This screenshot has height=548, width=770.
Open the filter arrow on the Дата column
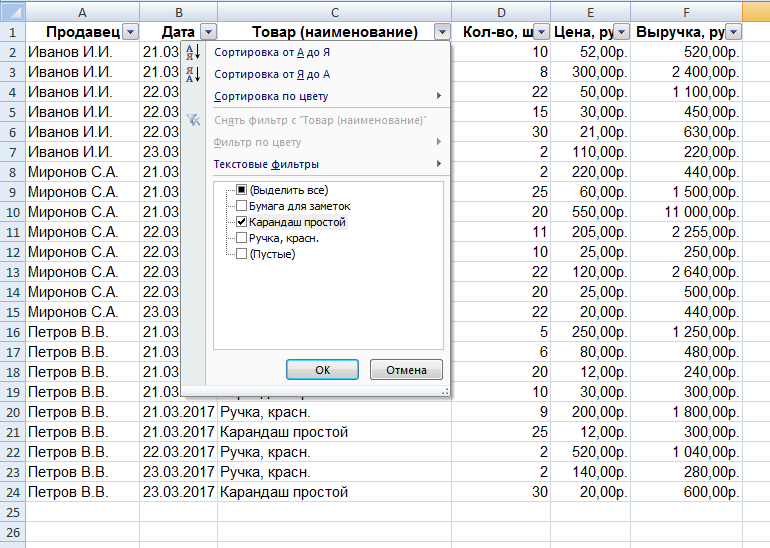coord(209,32)
